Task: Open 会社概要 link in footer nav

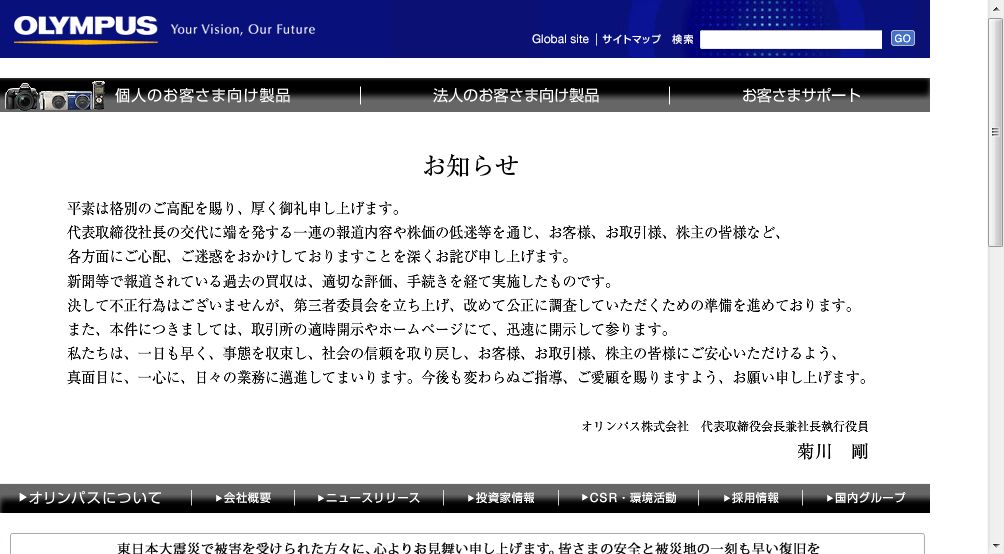Action: 243,498
